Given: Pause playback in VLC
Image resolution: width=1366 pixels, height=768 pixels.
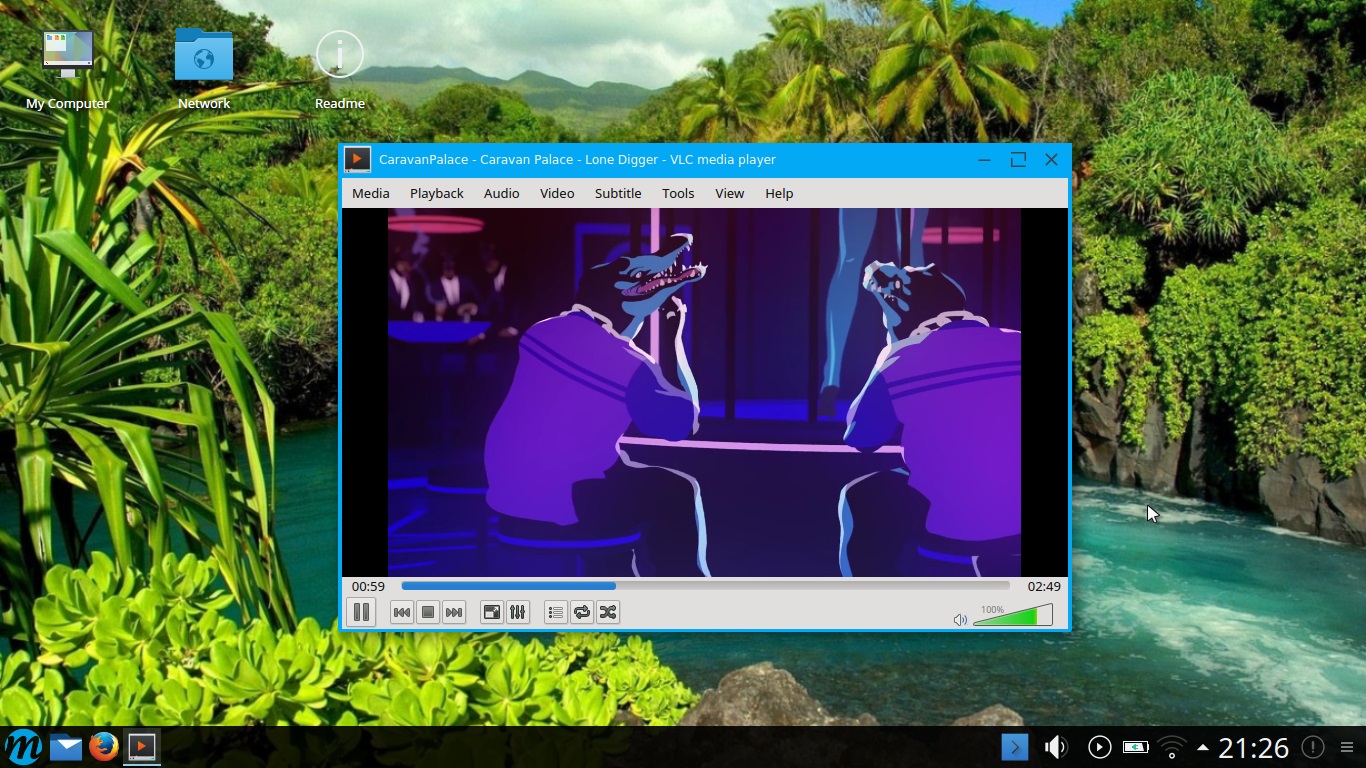Looking at the screenshot, I should pos(361,612).
